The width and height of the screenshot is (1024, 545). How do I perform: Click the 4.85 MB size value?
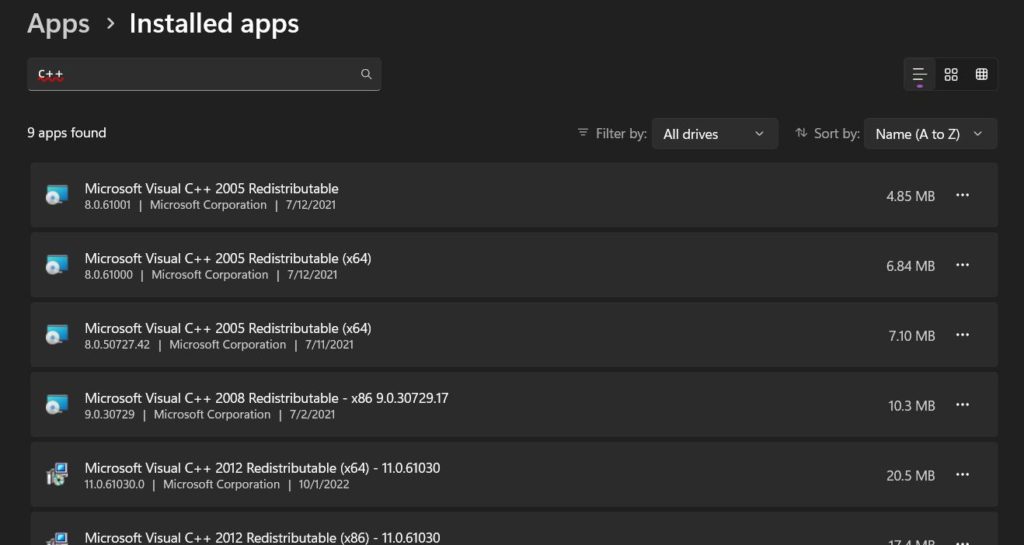(x=910, y=196)
